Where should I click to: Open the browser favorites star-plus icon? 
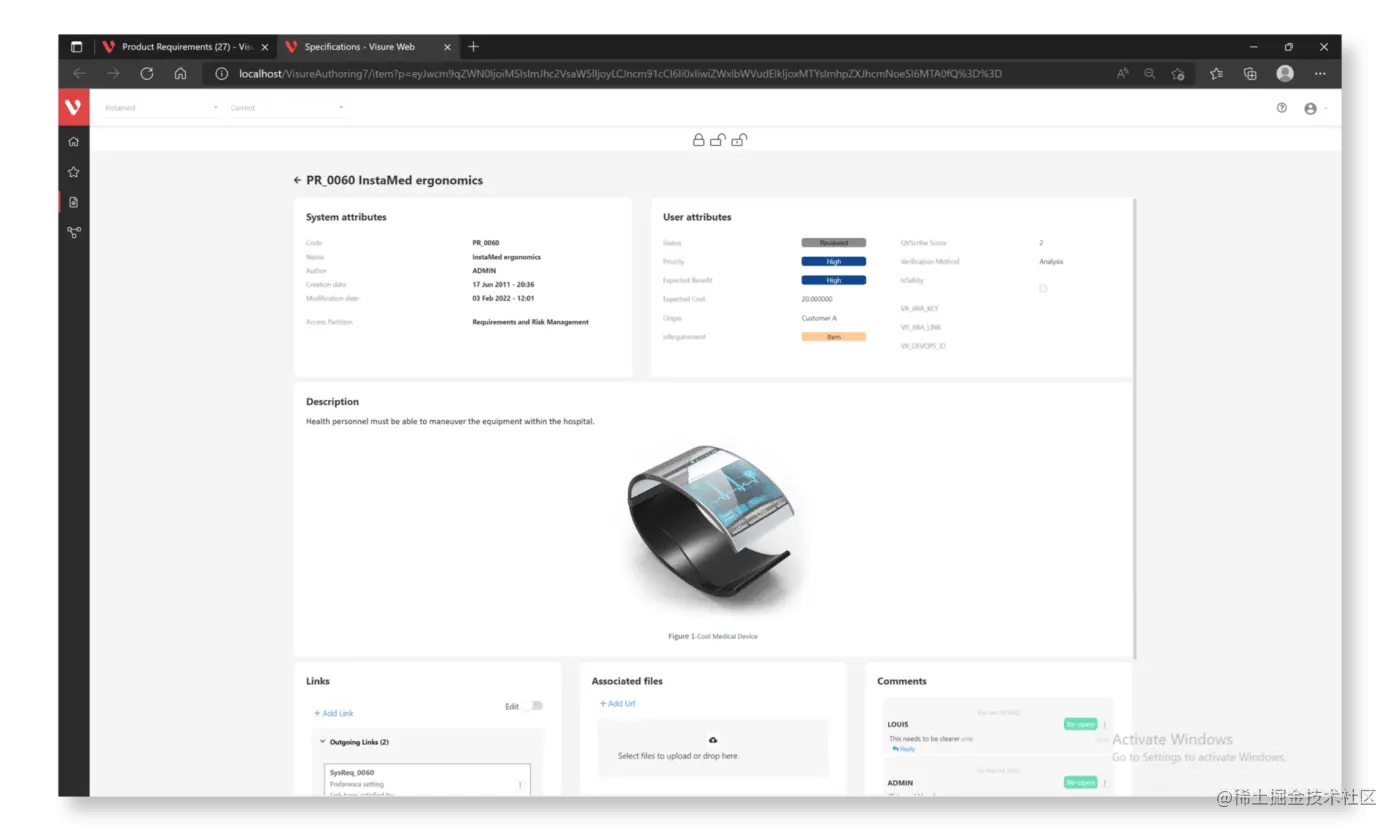click(x=1178, y=73)
